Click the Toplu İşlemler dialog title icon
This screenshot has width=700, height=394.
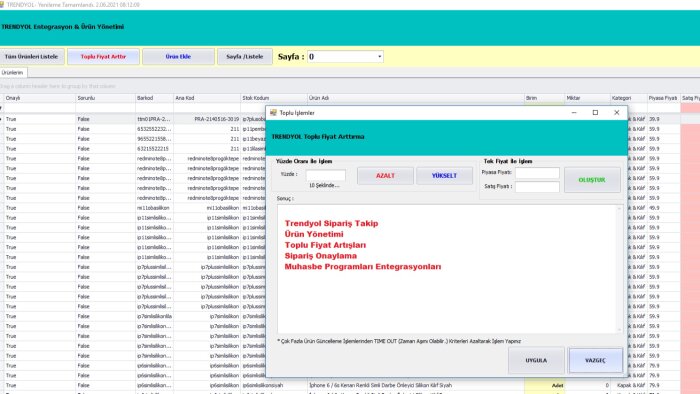pos(273,113)
